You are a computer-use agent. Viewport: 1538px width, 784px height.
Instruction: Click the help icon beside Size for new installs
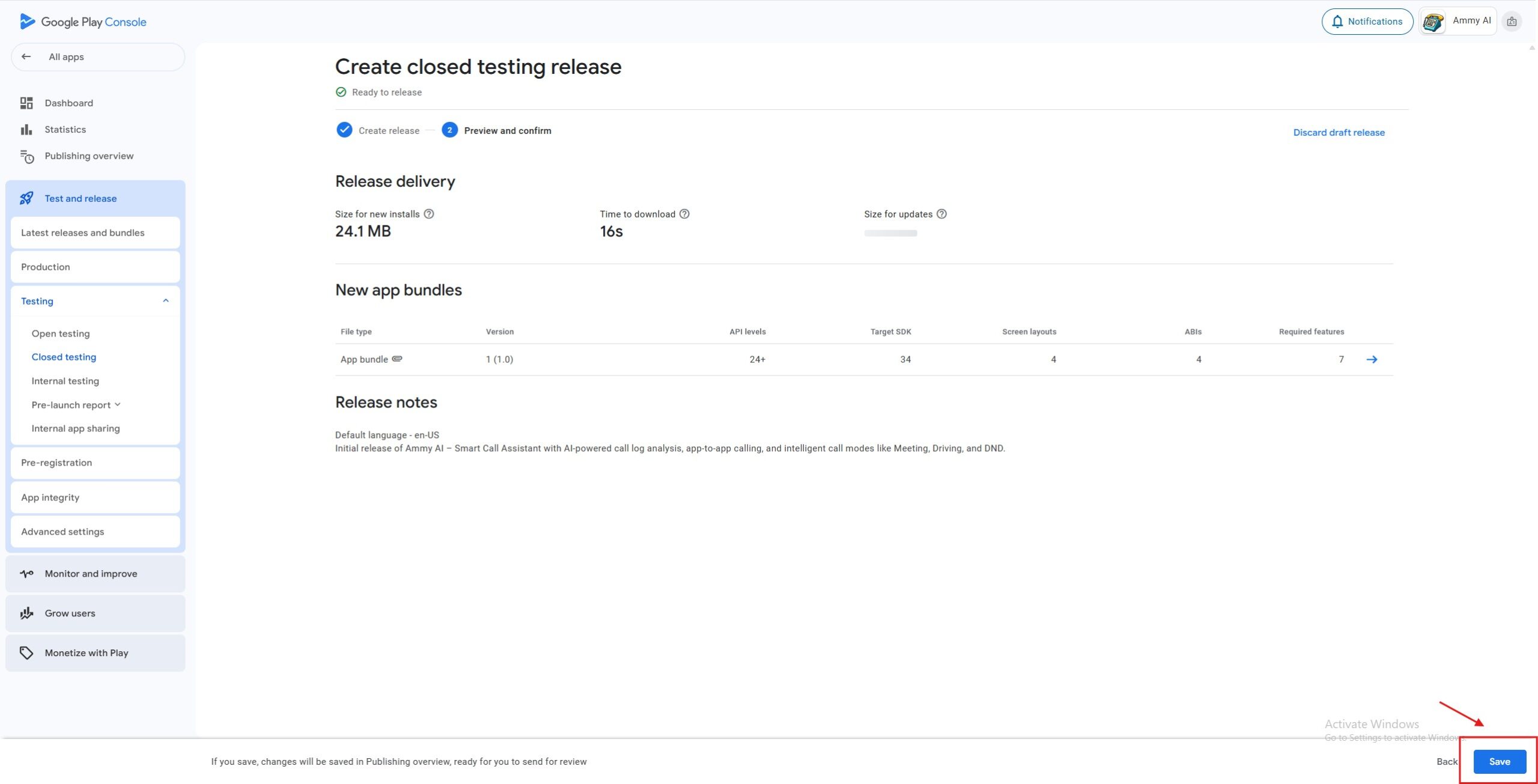(429, 214)
